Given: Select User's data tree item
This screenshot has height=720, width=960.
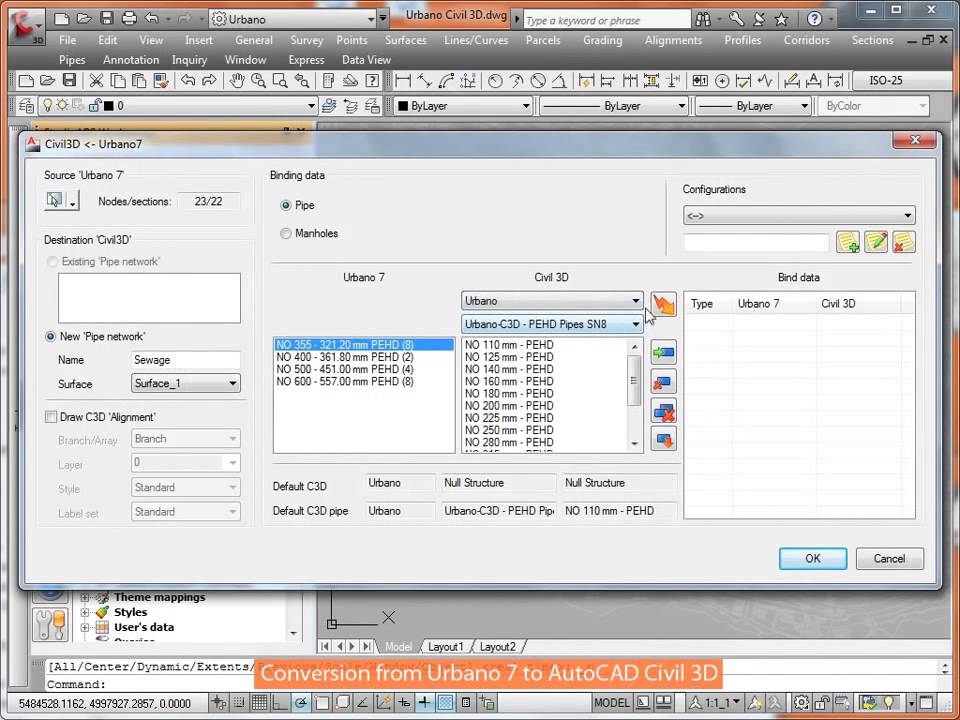Looking at the screenshot, I should (143, 627).
